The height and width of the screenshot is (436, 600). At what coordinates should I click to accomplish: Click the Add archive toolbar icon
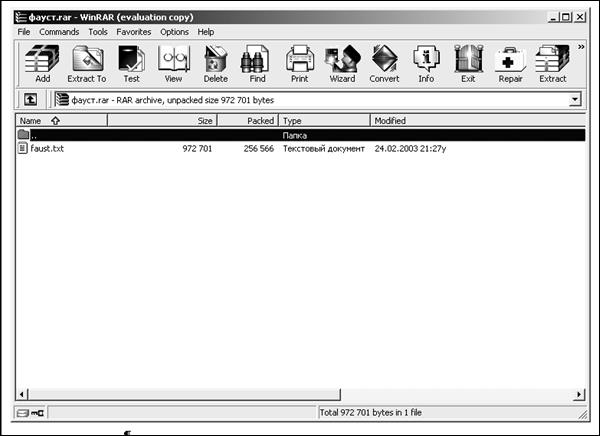pyautogui.click(x=42, y=64)
